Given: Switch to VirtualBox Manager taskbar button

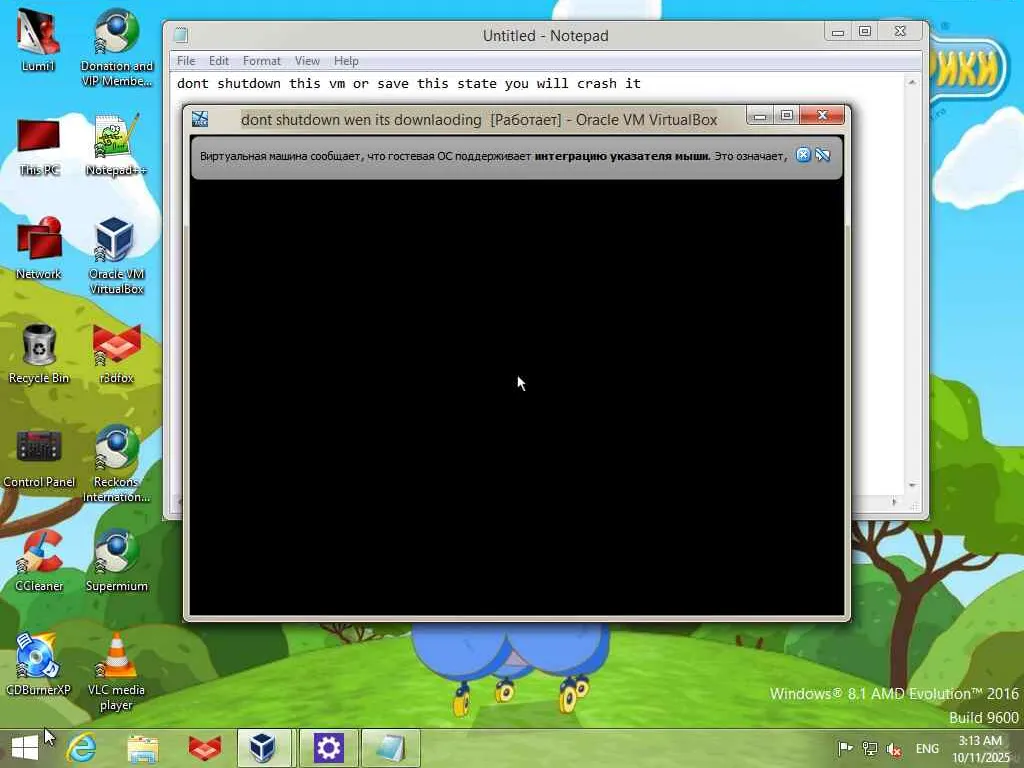Looking at the screenshot, I should 264,748.
